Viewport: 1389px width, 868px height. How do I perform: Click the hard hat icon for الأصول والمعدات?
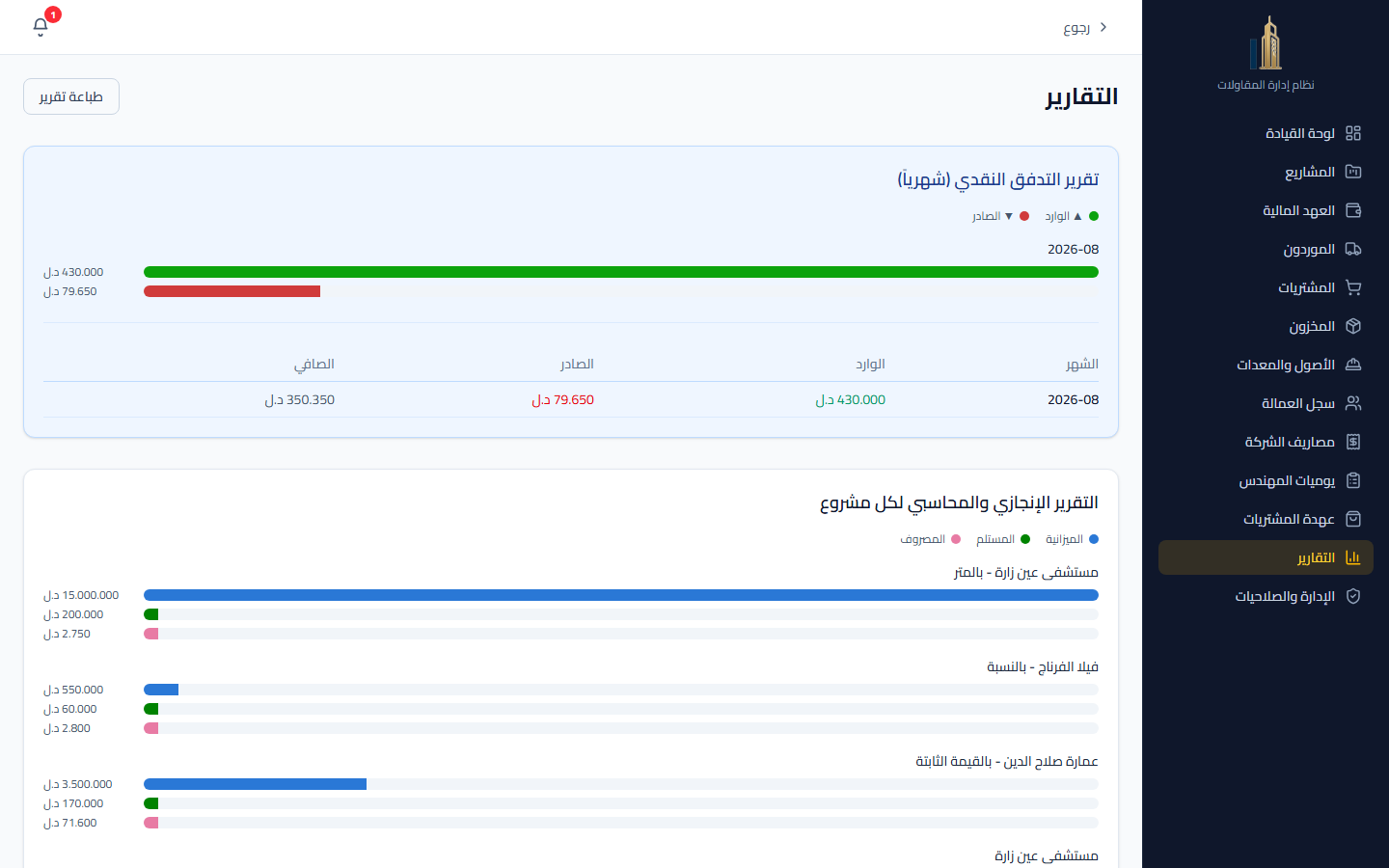point(1353,365)
